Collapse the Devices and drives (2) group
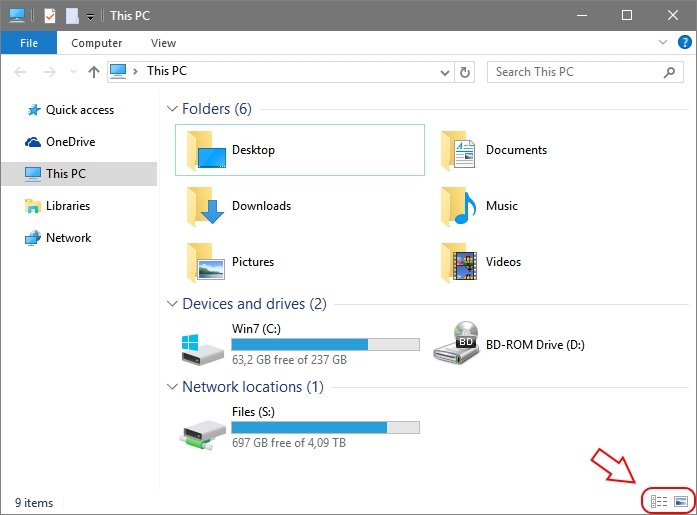697x515 pixels. [x=172, y=303]
